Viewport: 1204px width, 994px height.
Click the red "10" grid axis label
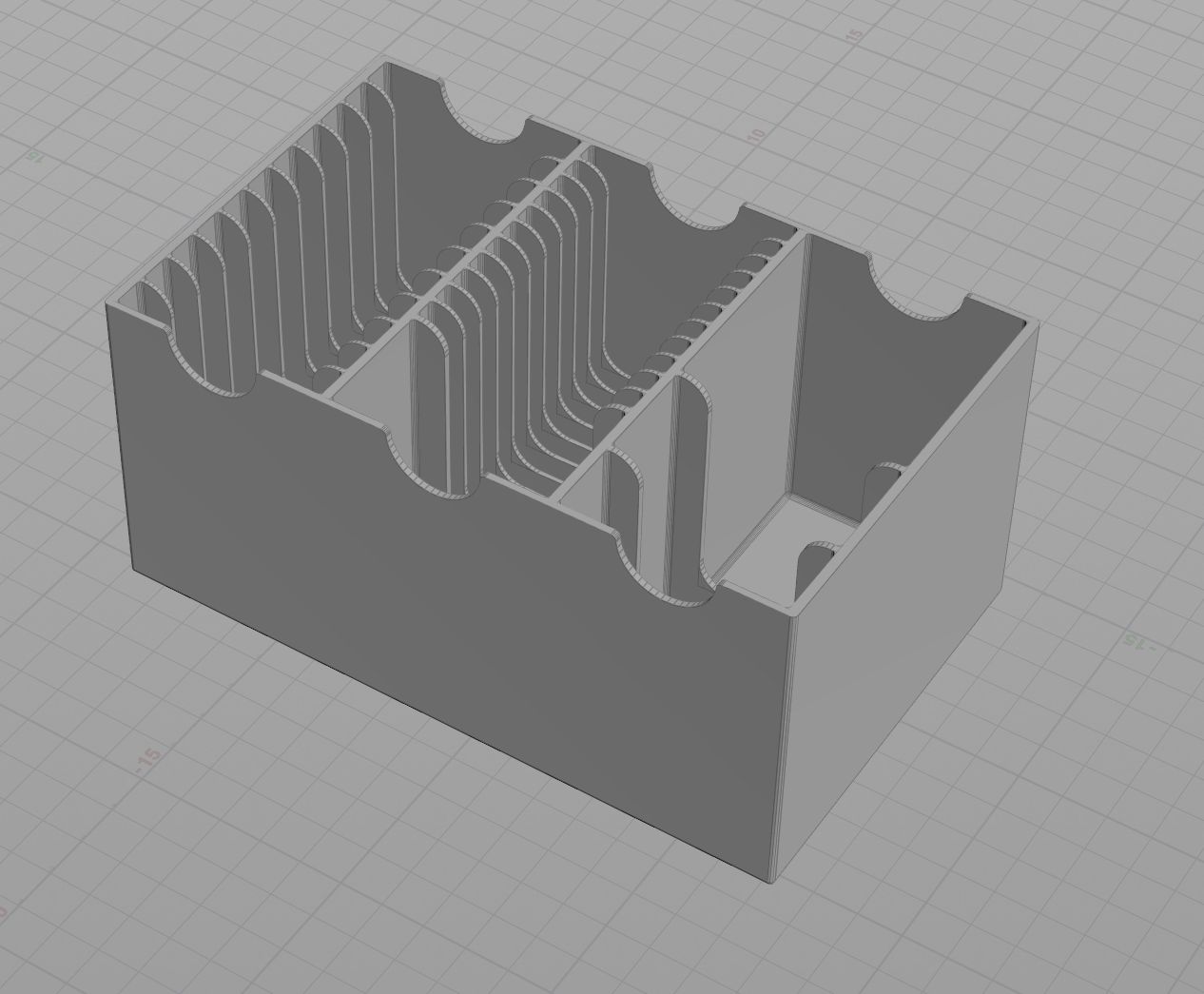[756, 134]
